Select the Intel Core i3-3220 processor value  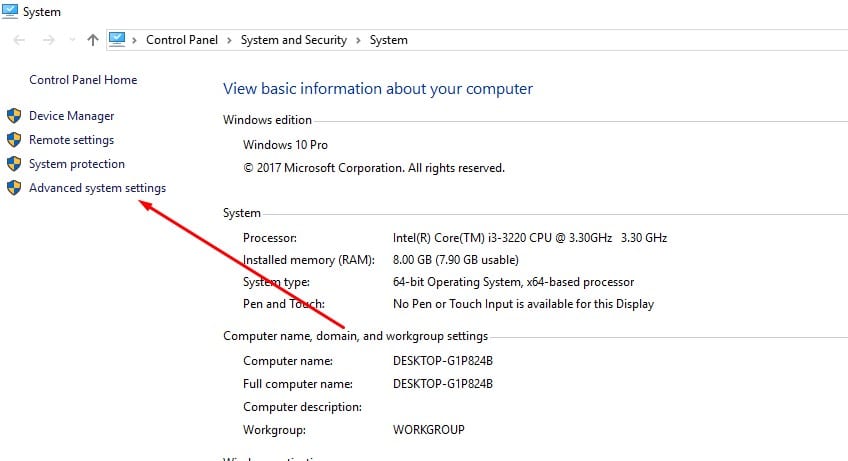530,238
